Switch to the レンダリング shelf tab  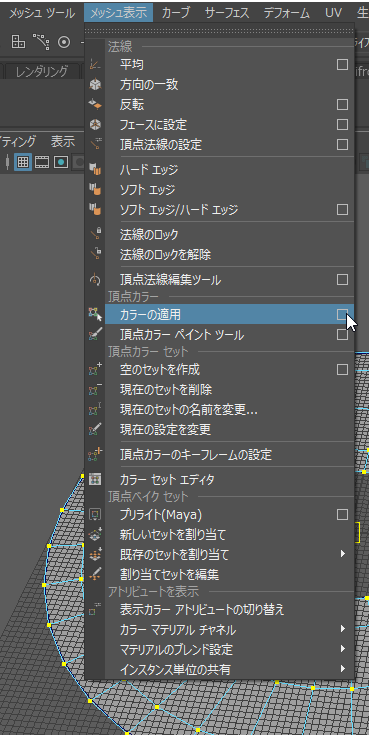42,72
